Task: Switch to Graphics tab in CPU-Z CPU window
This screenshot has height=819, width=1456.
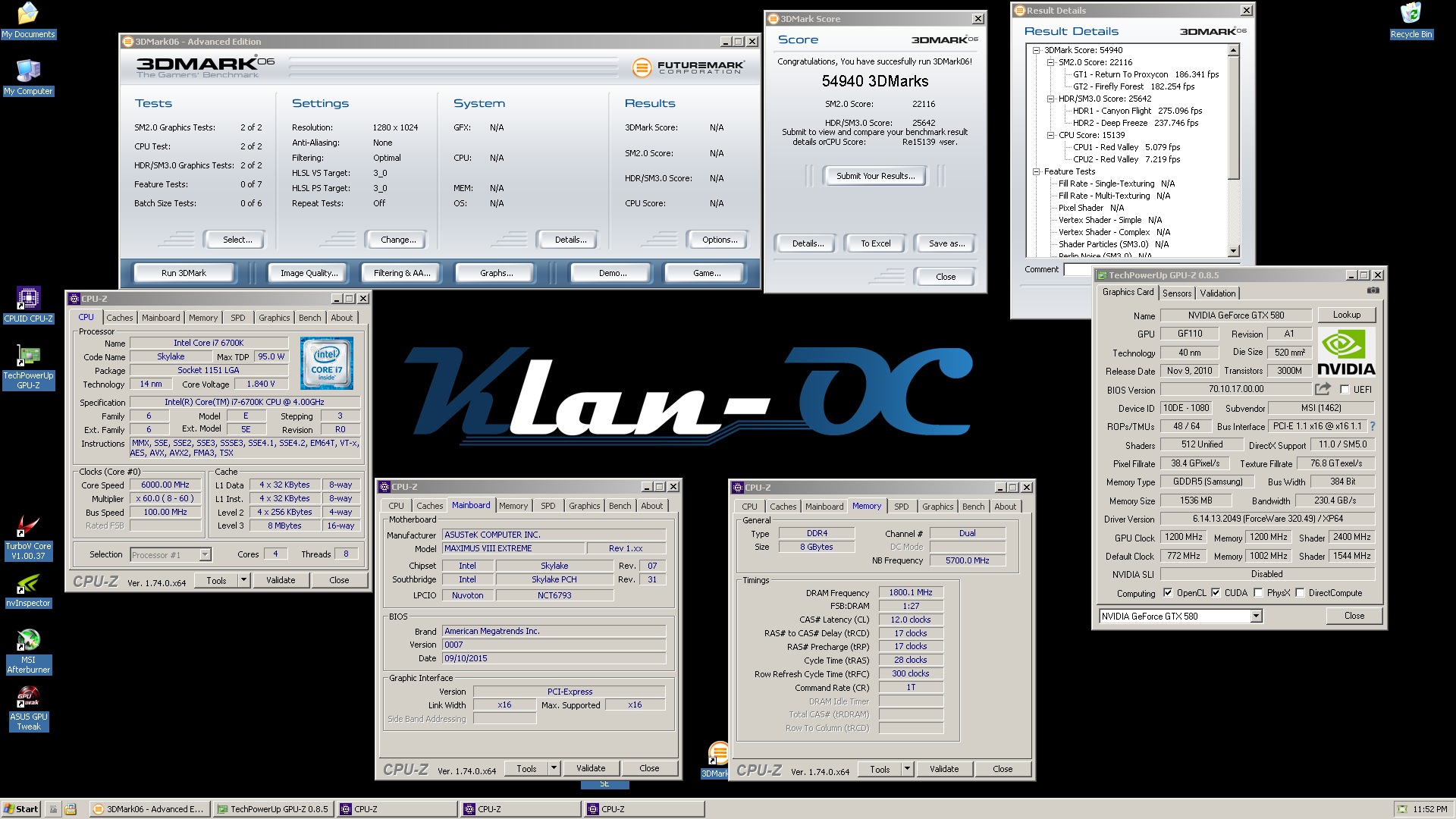Action: click(274, 318)
